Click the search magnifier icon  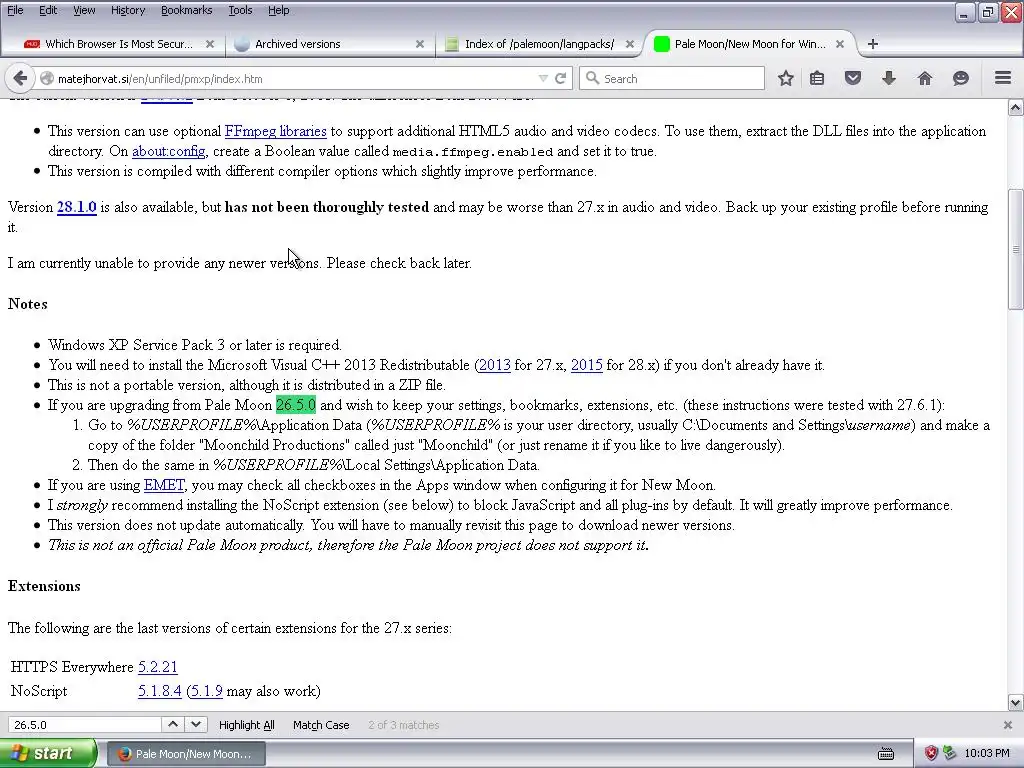click(592, 78)
